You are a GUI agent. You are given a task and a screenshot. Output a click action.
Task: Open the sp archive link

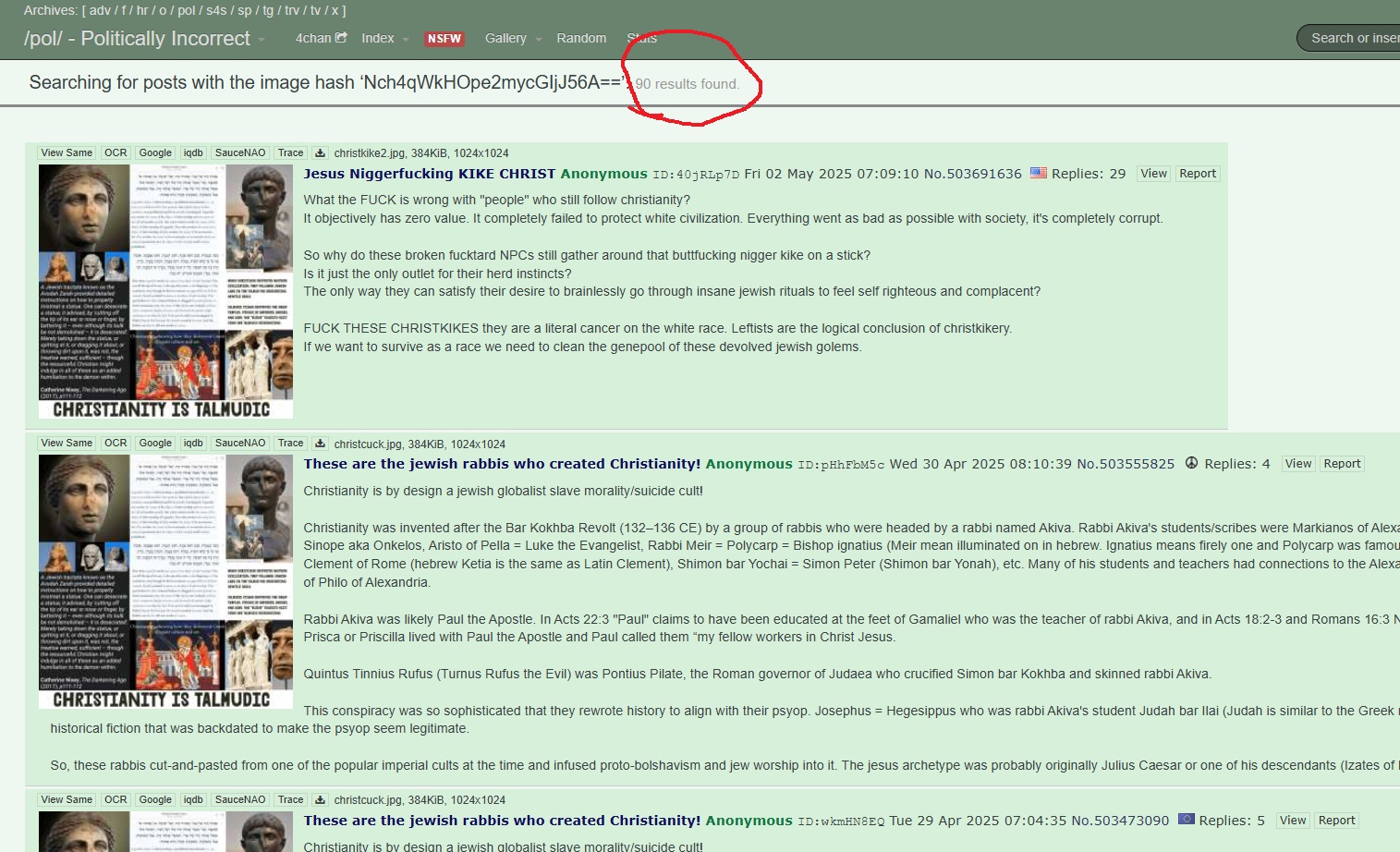click(x=244, y=10)
